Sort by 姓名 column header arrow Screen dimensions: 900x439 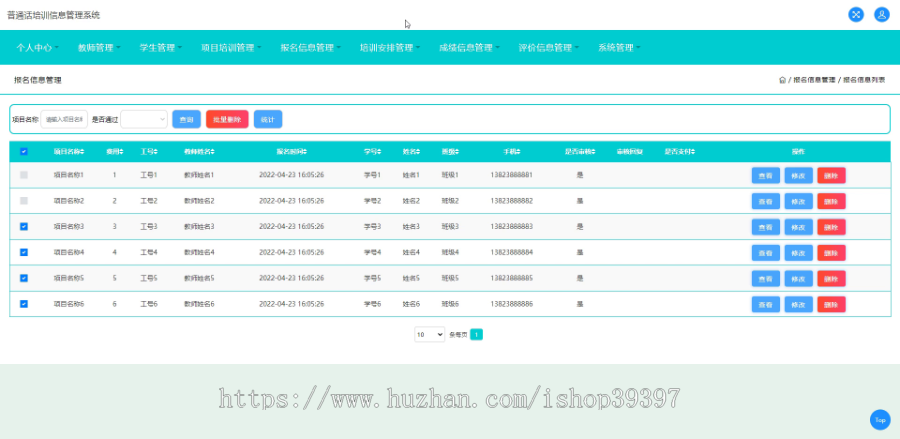tap(418, 152)
